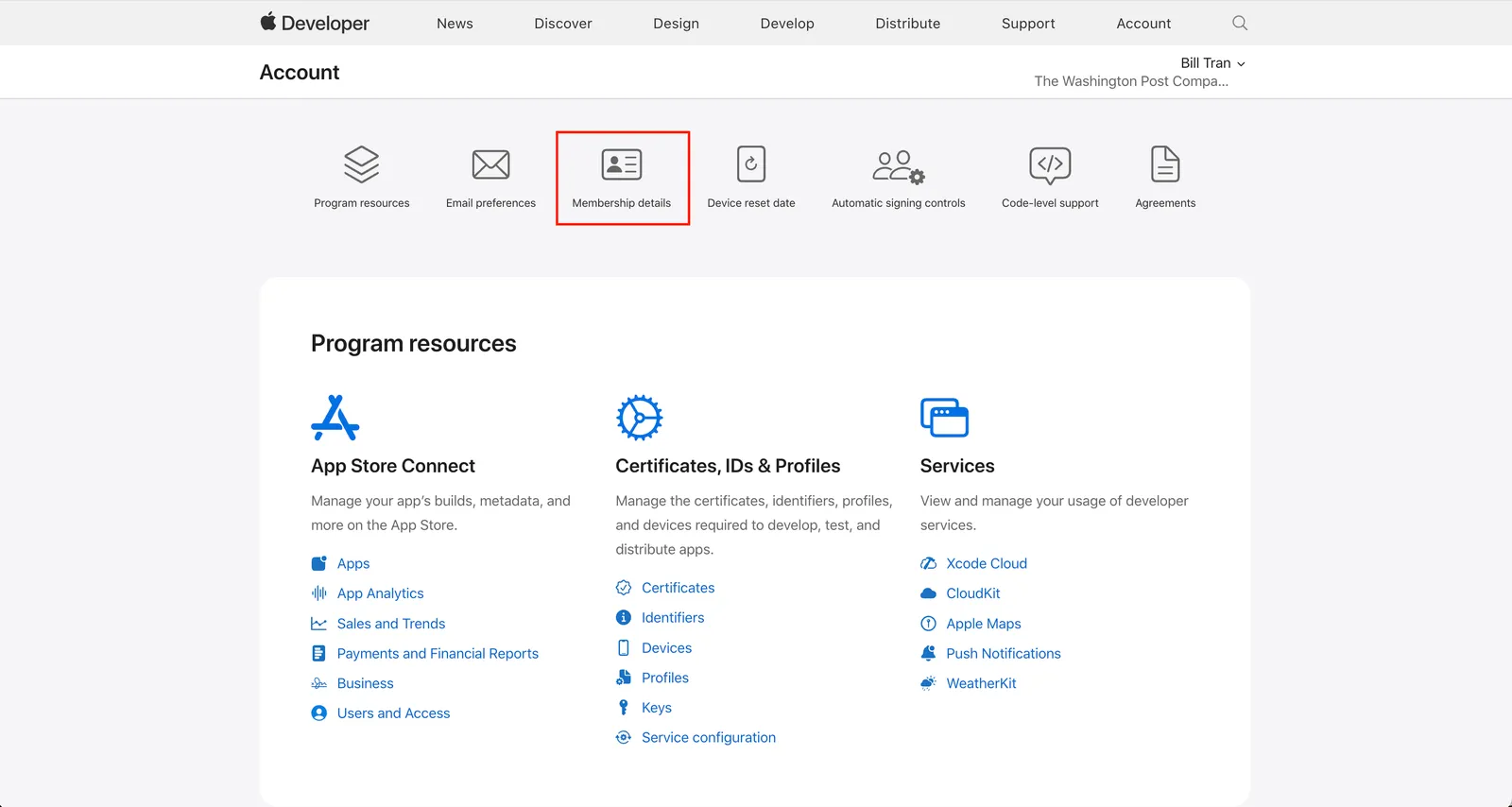The image size is (1512, 807).
Task: Click the Certificates, IDs & Profiles gear icon
Action: tap(640, 418)
